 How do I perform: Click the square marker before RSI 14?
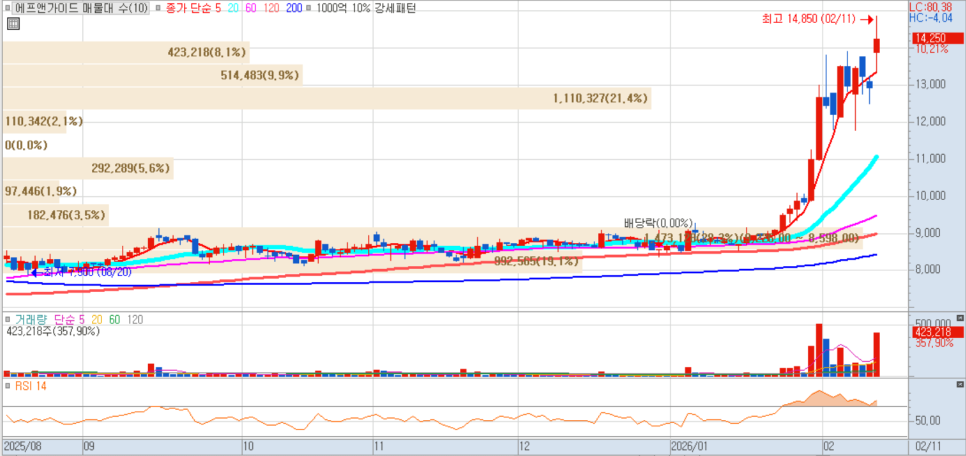[9, 386]
